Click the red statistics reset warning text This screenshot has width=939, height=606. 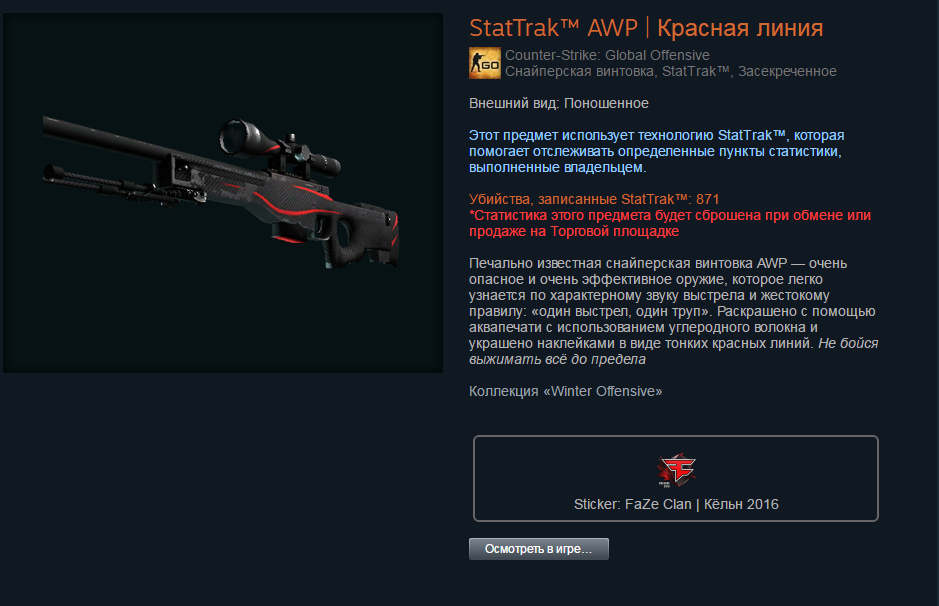(x=670, y=223)
